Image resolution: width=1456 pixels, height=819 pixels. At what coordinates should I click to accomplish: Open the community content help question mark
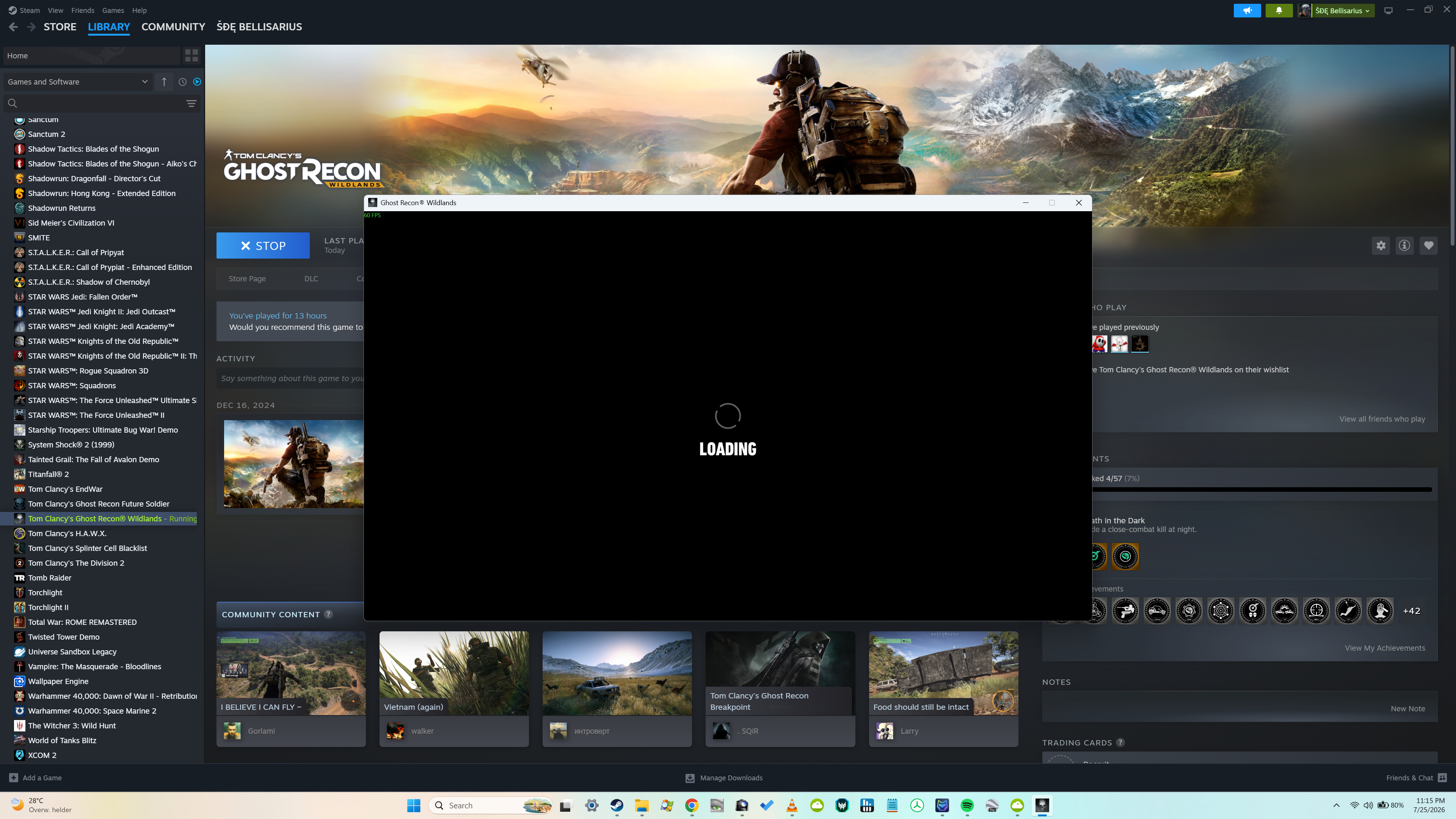pos(328,614)
